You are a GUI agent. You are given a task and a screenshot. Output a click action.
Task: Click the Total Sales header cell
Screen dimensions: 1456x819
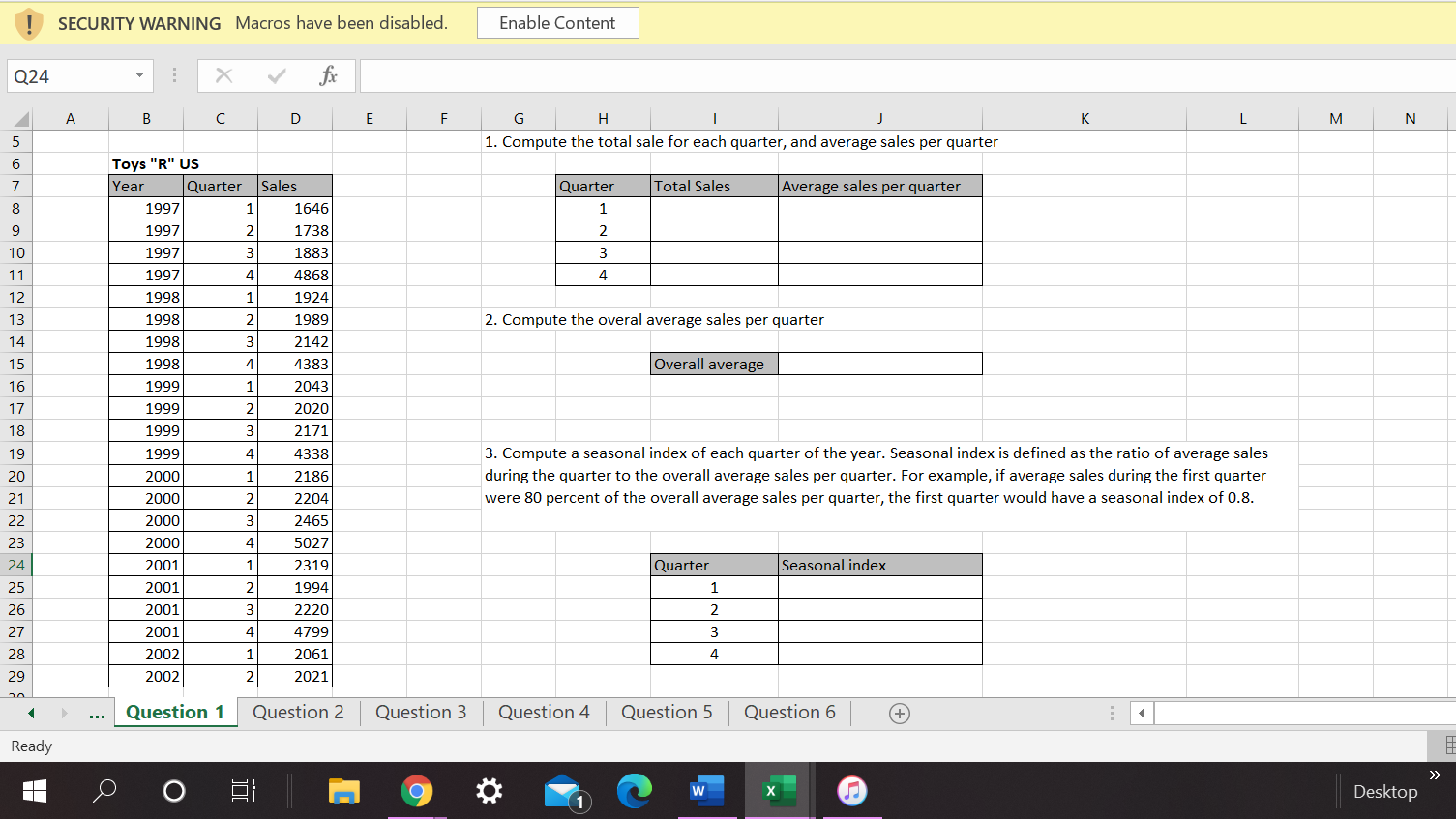tap(714, 186)
